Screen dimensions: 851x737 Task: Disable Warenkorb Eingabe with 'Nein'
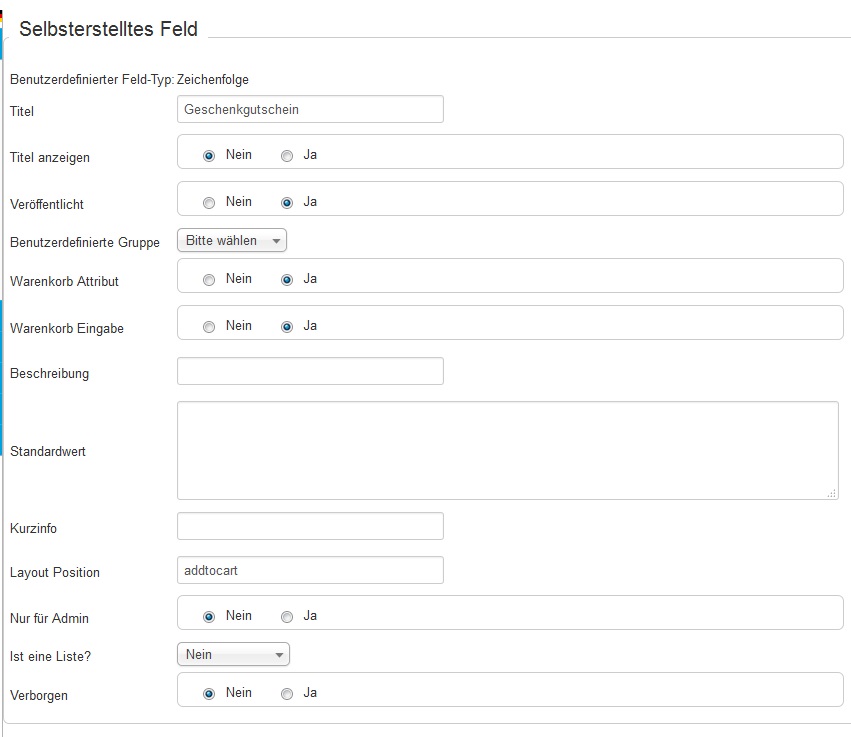pyautogui.click(x=209, y=327)
